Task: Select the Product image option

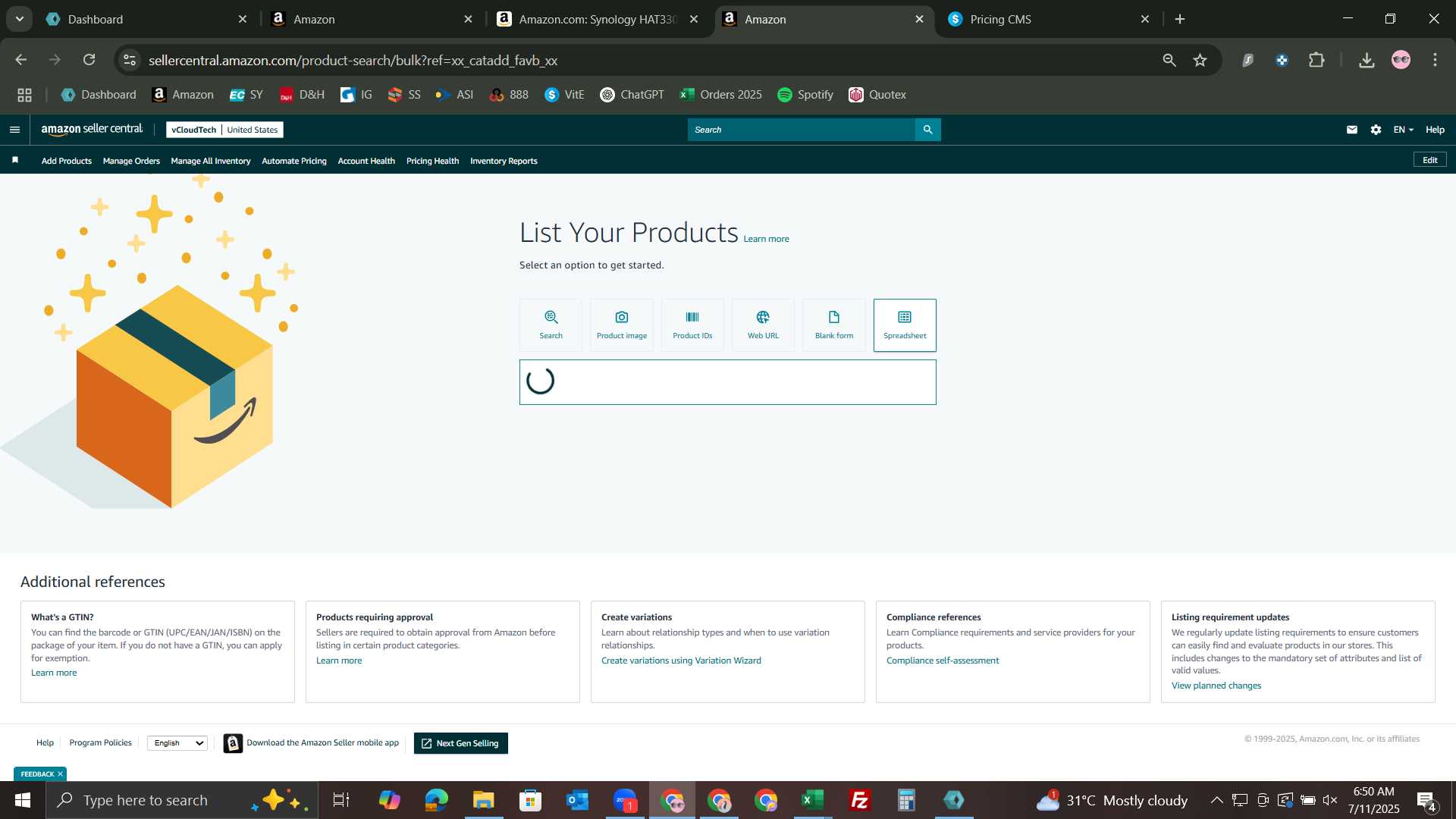Action: [x=622, y=325]
